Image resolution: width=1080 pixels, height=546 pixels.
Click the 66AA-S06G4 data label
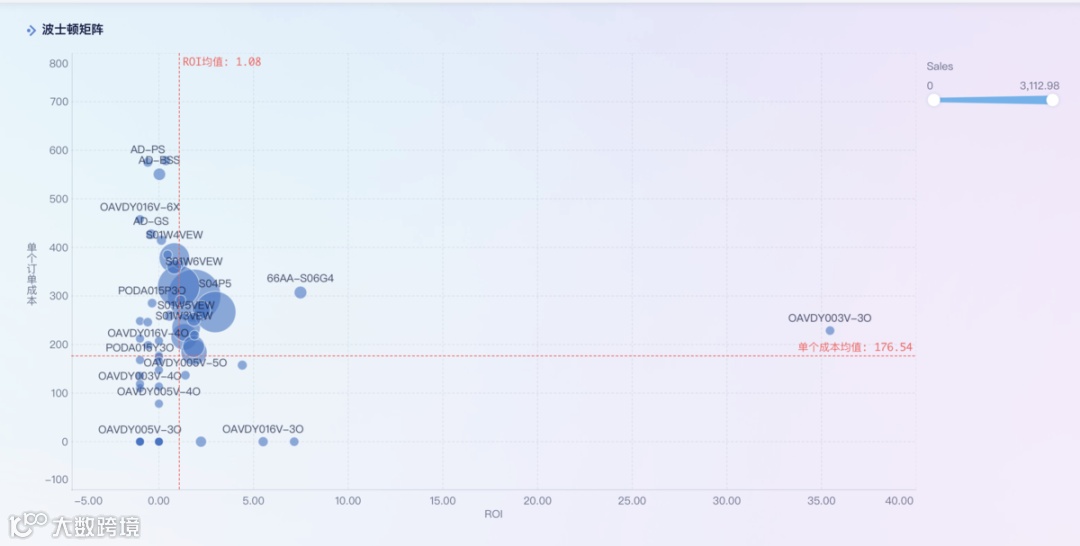[300, 278]
